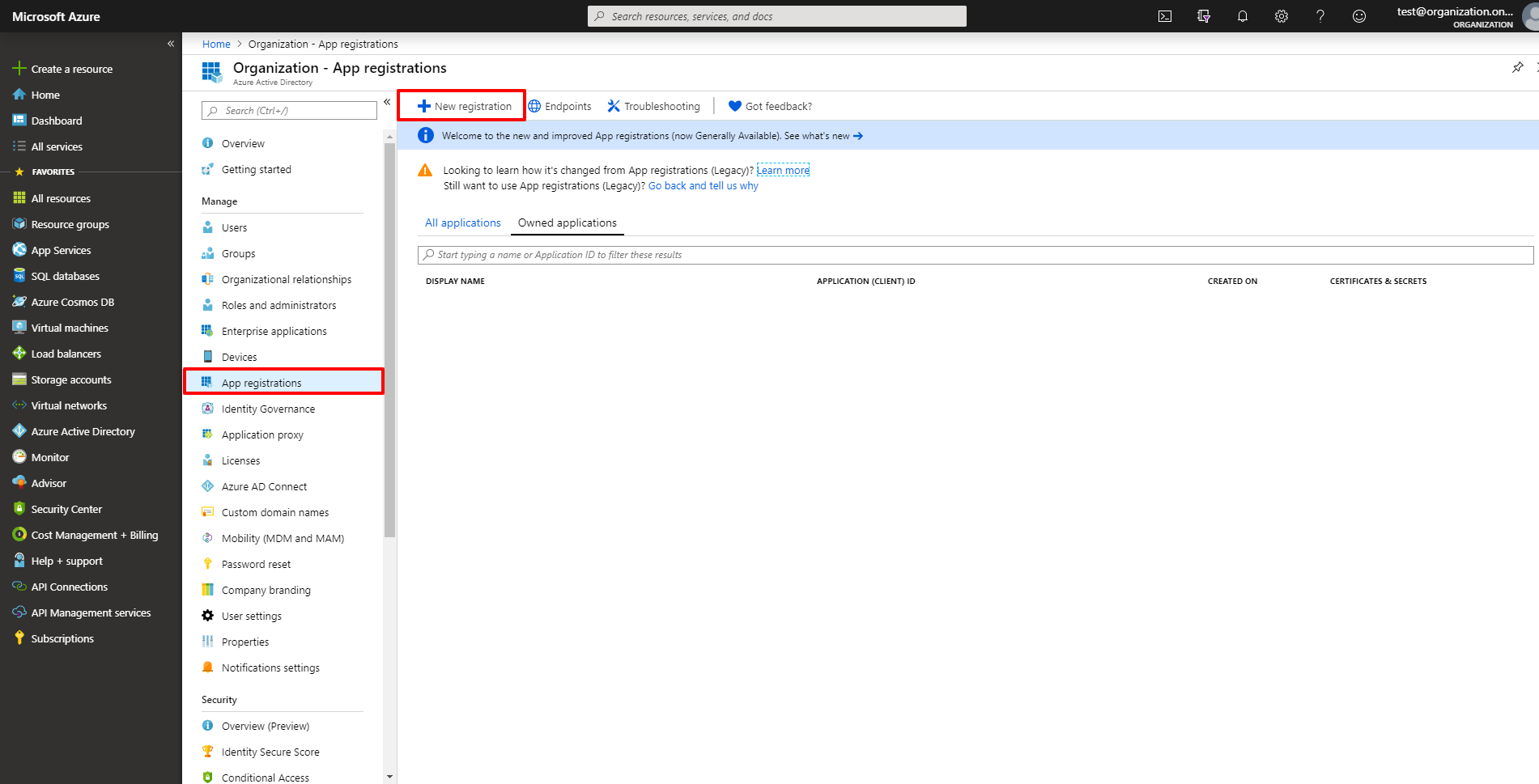The height and width of the screenshot is (784, 1539).
Task: Open Azure Active Directory in the sidebar
Action: 74,431
